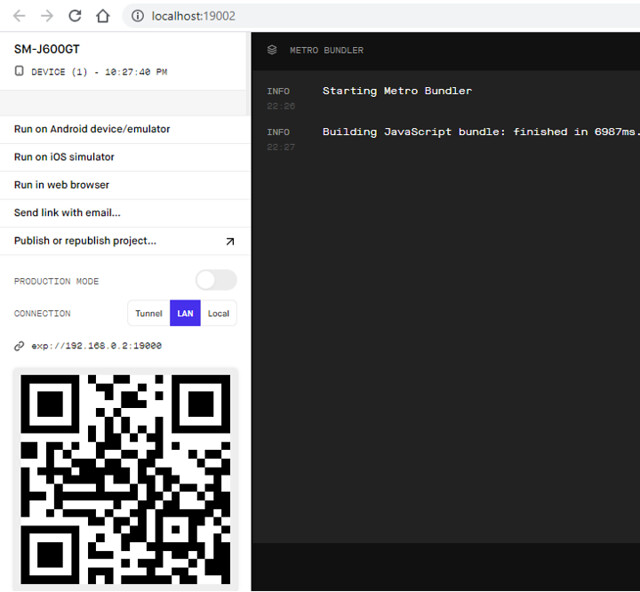Send link with email

tap(124, 213)
